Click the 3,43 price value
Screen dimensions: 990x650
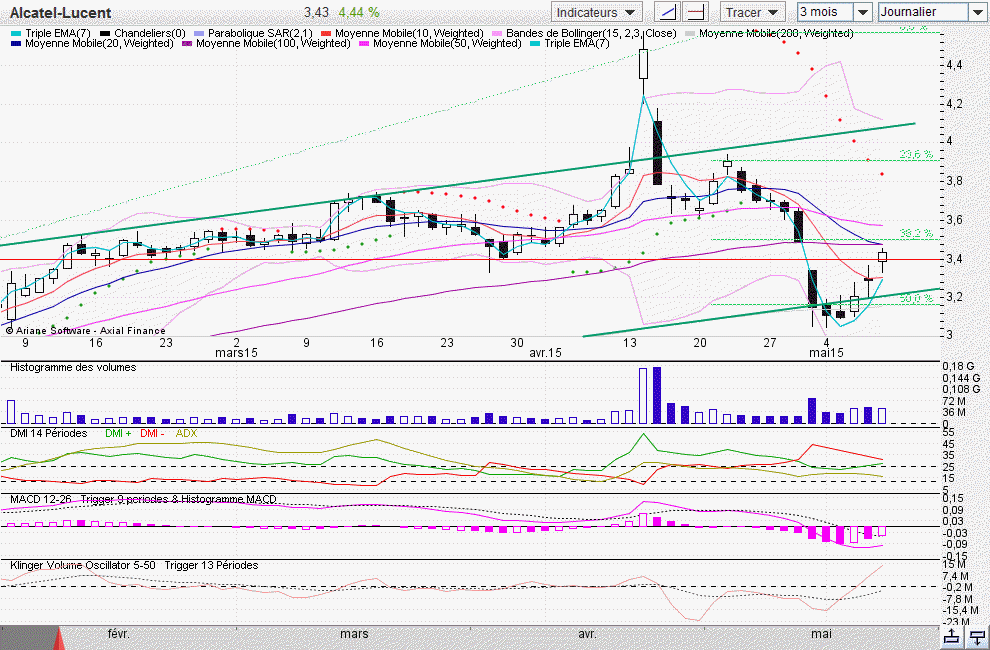click(316, 13)
